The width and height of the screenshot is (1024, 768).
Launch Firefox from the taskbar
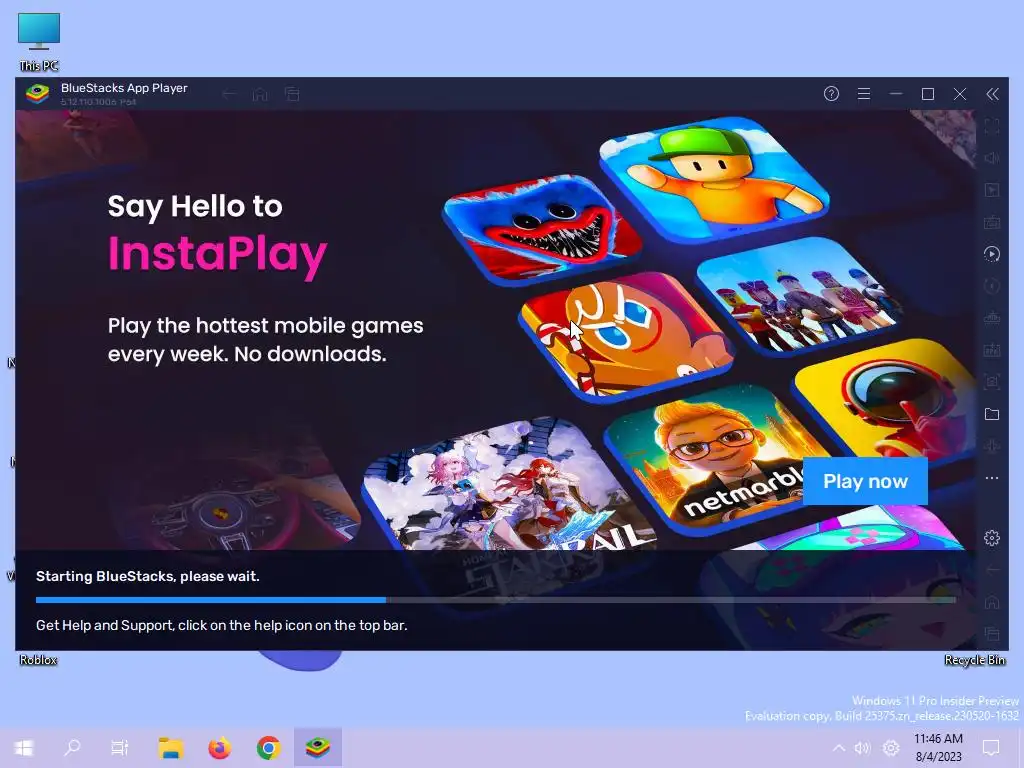[219, 748]
